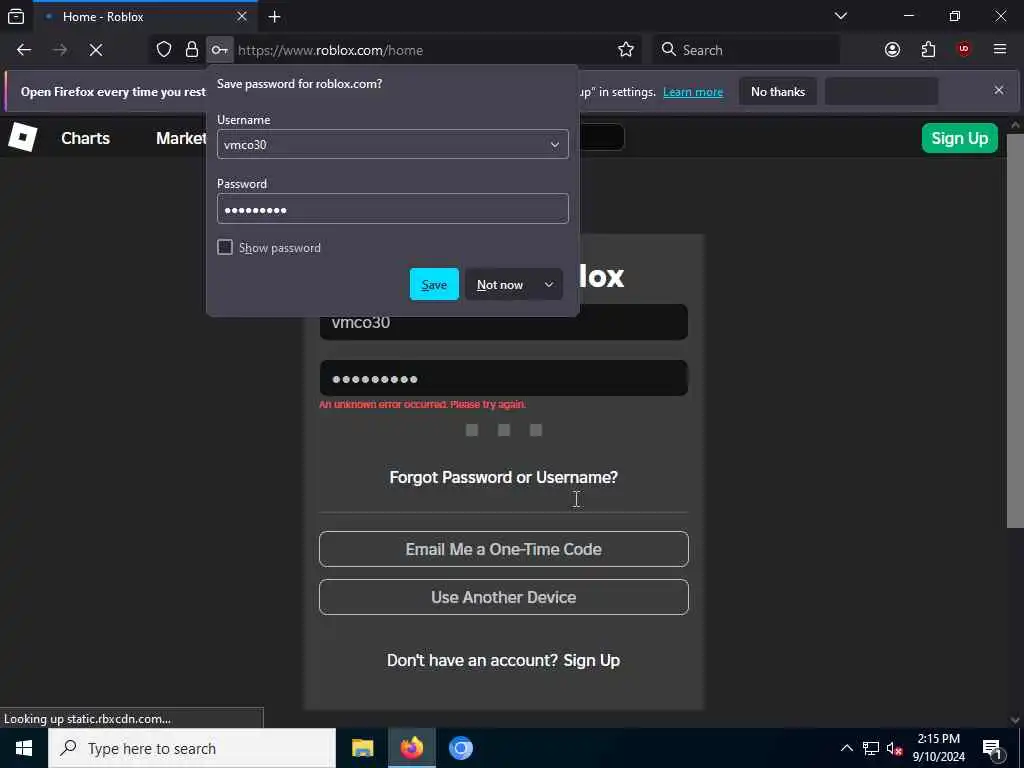Open Firefox account icon
This screenshot has height=768, width=1024.
[892, 50]
